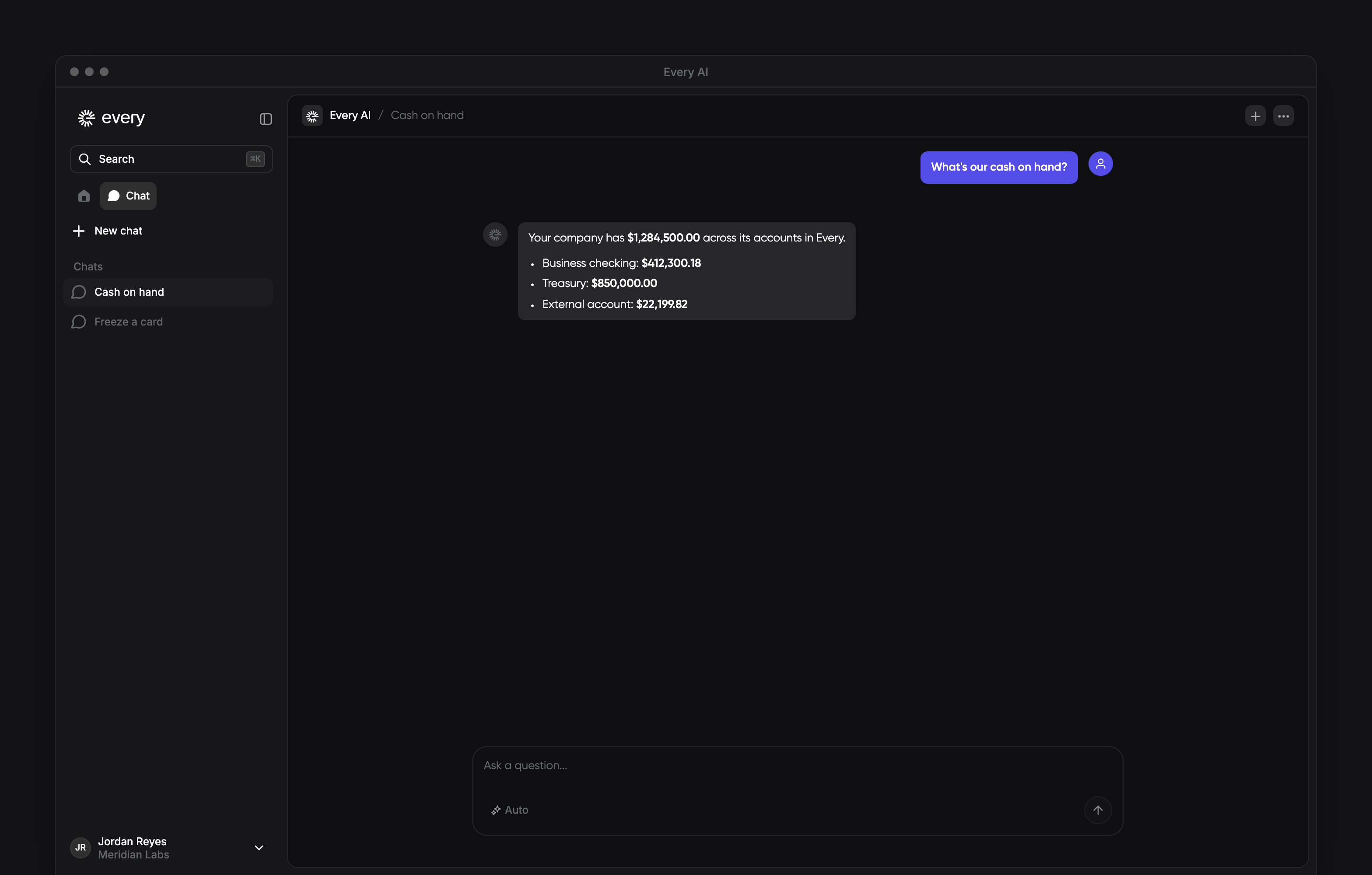This screenshot has height=875, width=1372.
Task: Select the Chat tab
Action: 128,196
